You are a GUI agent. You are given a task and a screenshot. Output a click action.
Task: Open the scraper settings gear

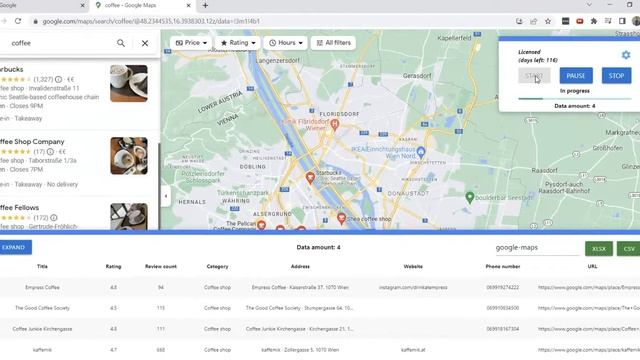point(626,55)
